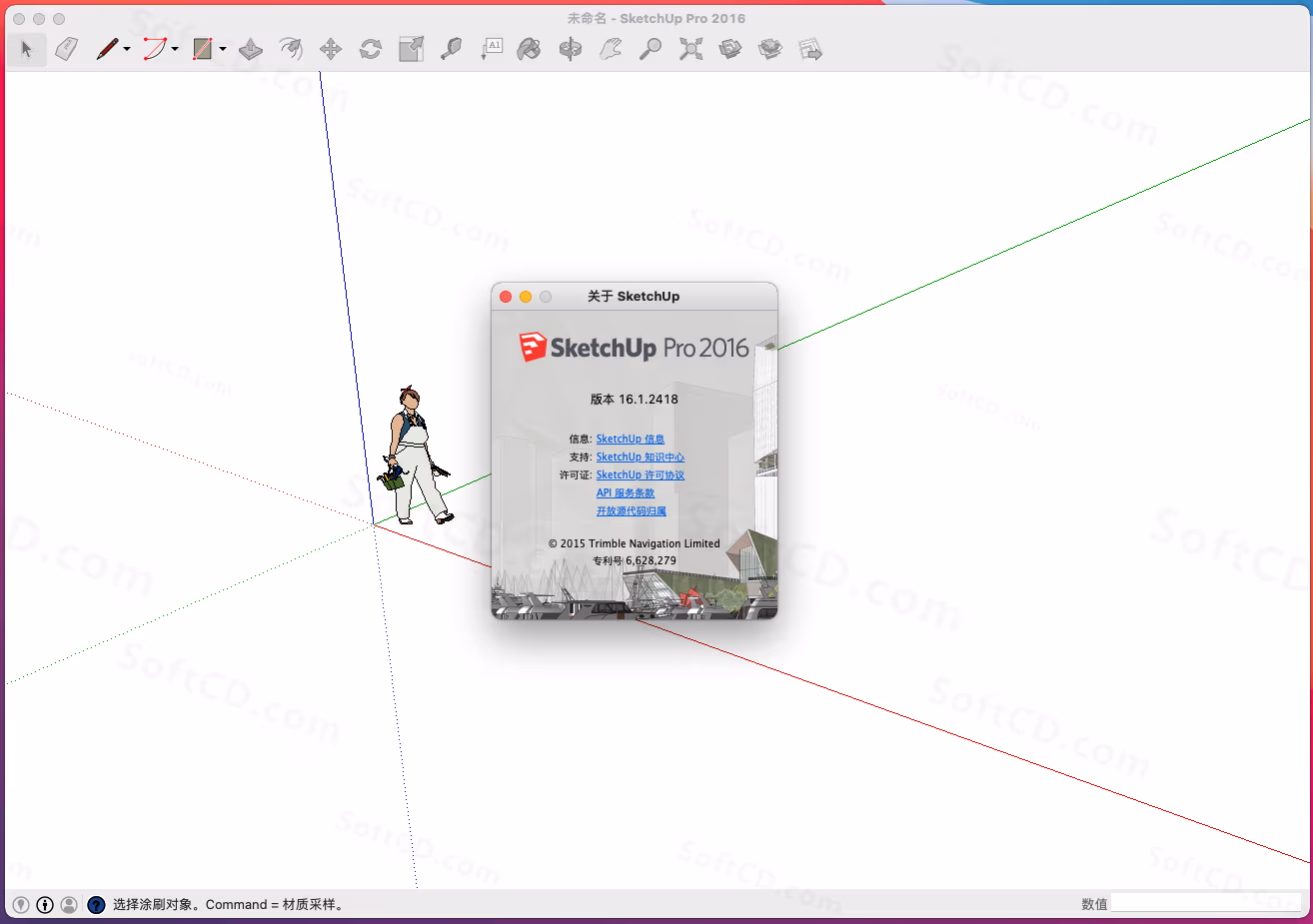The width and height of the screenshot is (1313, 924).
Task: Open the Arc tool dropdown arrow
Action: pos(175,49)
